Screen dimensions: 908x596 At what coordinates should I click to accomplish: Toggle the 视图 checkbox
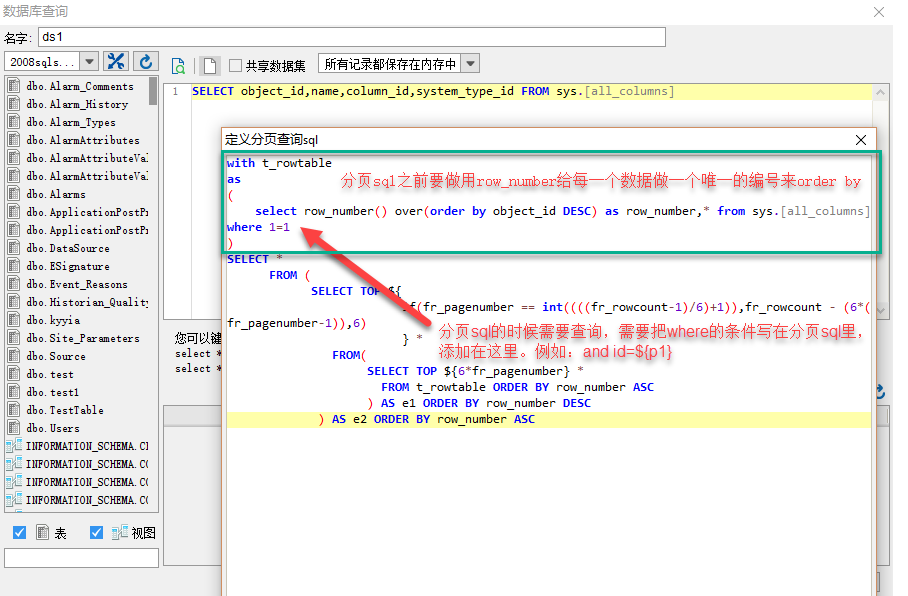point(97,532)
